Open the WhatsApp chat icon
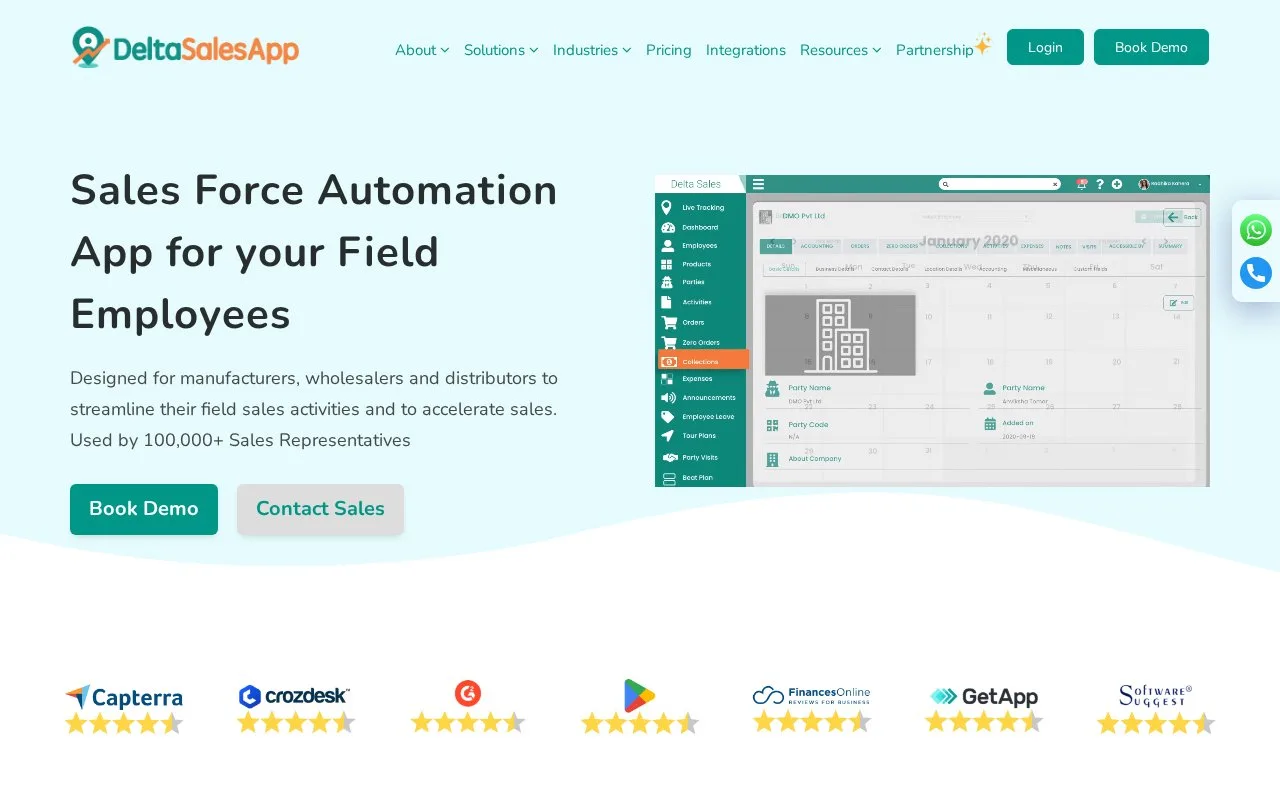Viewport: 1280px width, 800px height. [x=1256, y=230]
